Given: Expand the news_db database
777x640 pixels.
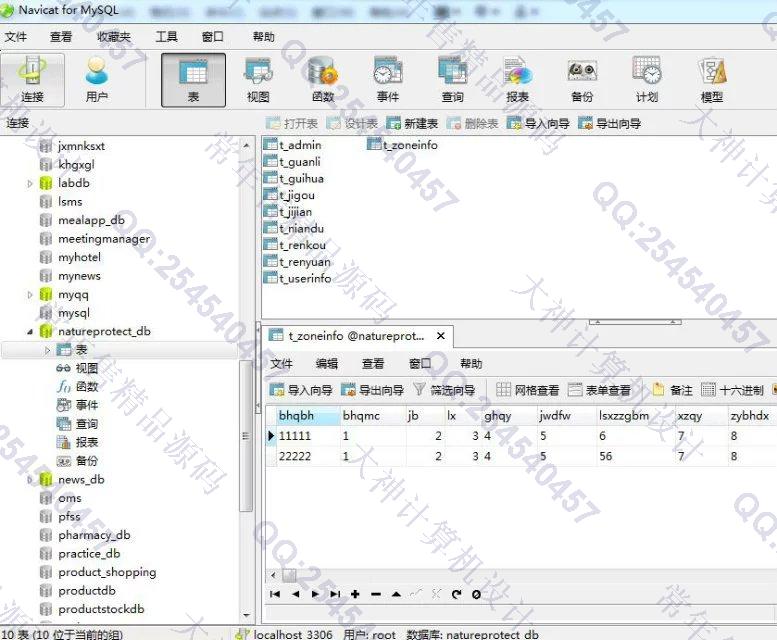Looking at the screenshot, I should (30, 480).
